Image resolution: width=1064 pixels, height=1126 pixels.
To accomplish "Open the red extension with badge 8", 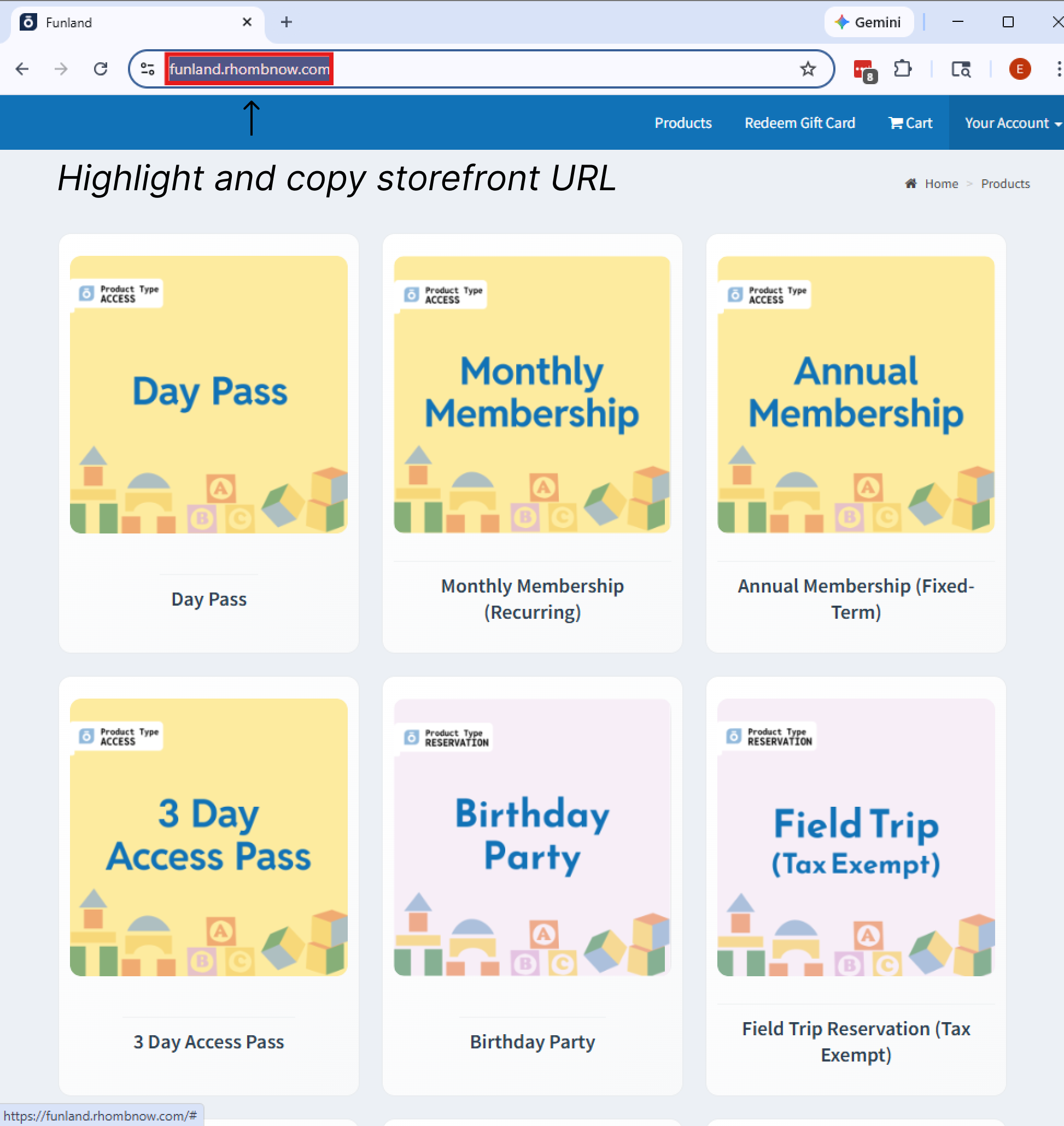I will coord(864,71).
